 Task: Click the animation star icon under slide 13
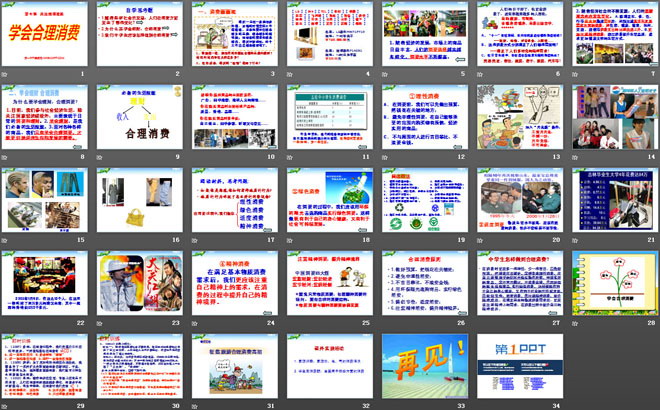(480, 157)
